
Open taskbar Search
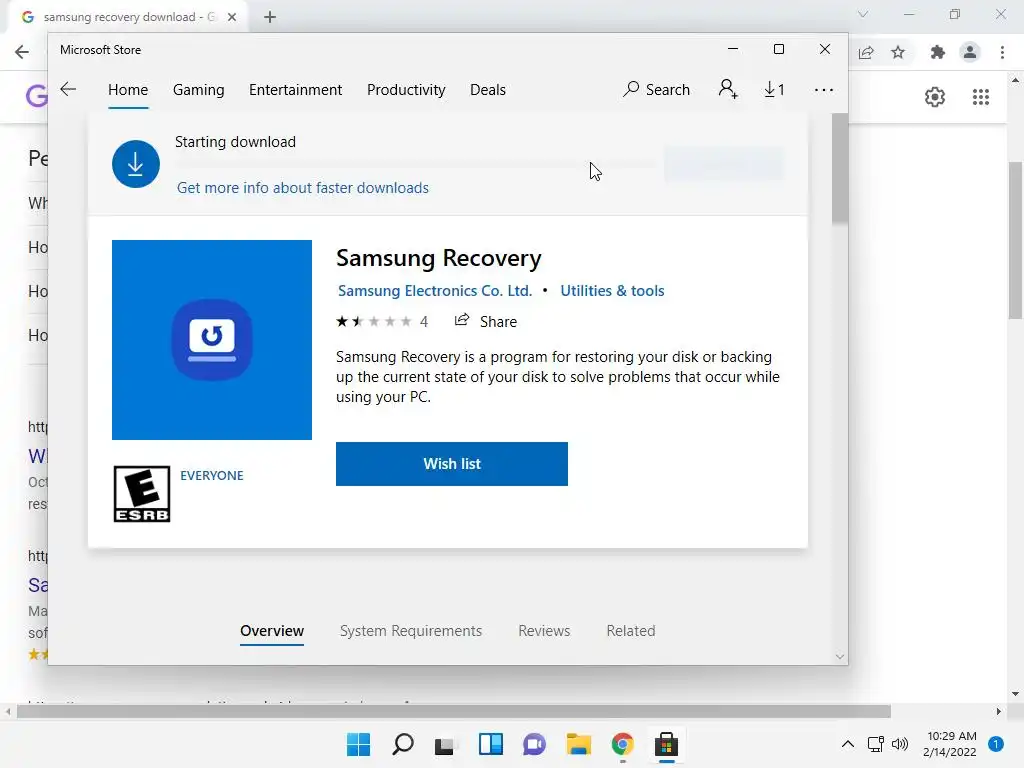pyautogui.click(x=402, y=744)
